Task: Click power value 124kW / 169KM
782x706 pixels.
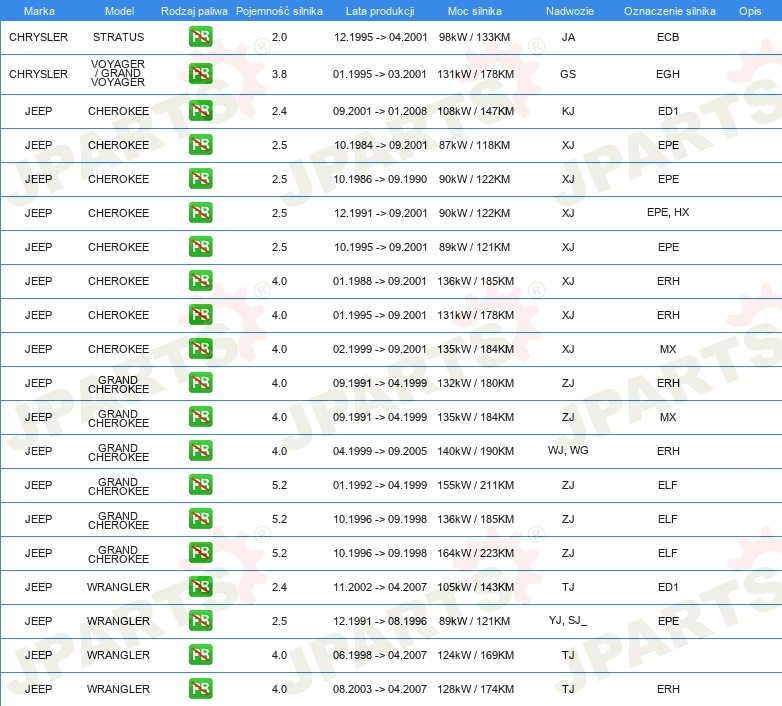Action: coord(475,655)
